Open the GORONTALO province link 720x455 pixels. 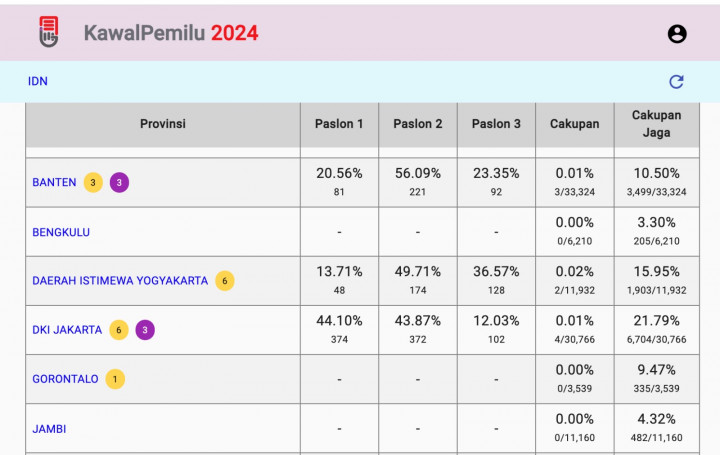[65, 379]
